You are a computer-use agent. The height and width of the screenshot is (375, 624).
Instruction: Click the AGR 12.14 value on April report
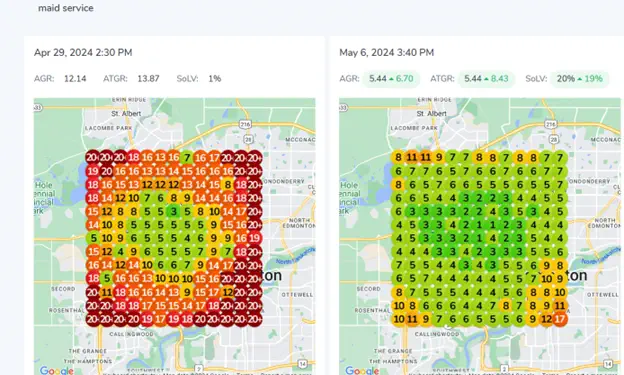[x=75, y=79]
